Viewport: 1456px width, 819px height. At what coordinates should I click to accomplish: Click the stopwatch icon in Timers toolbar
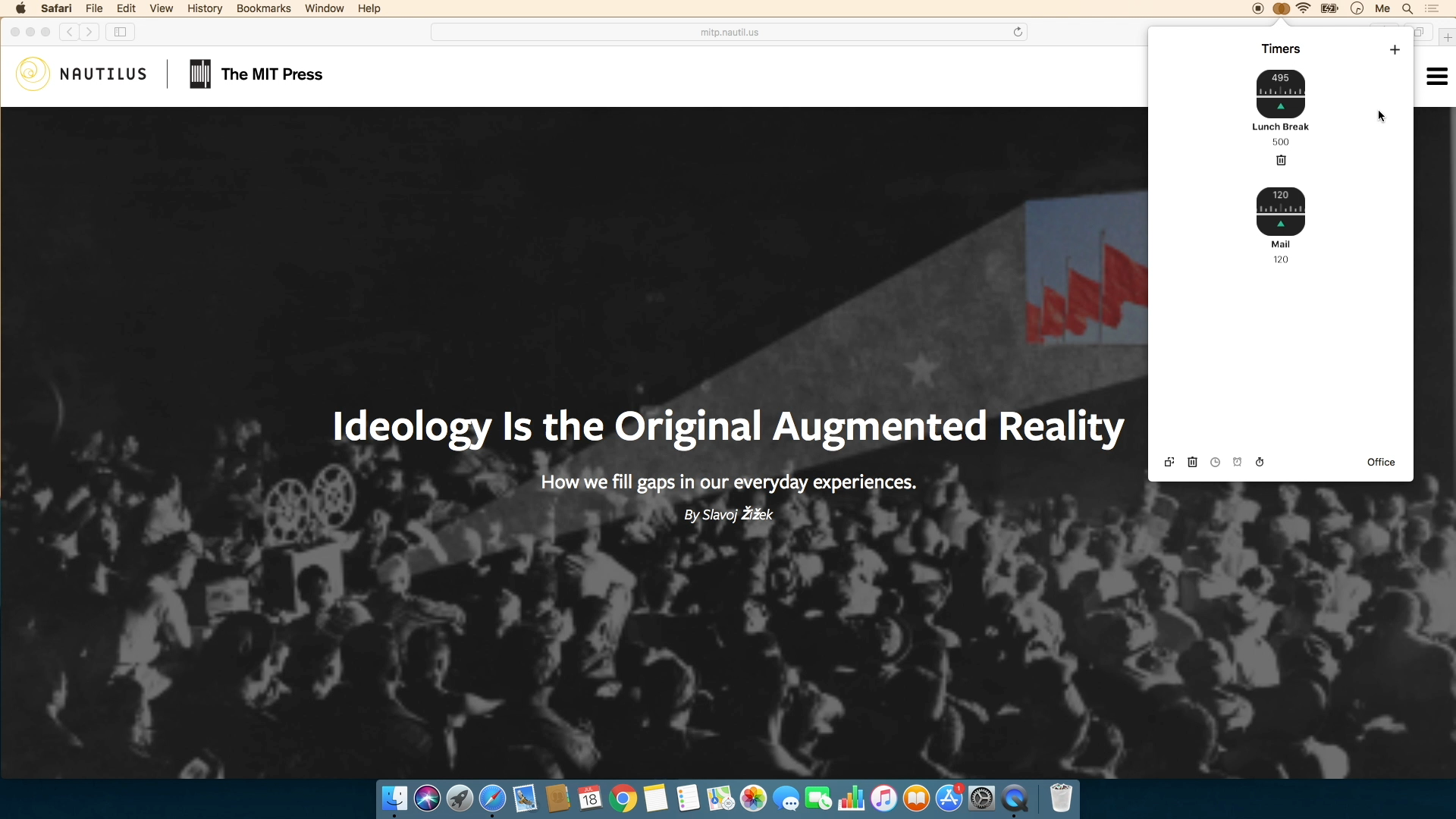(1260, 462)
